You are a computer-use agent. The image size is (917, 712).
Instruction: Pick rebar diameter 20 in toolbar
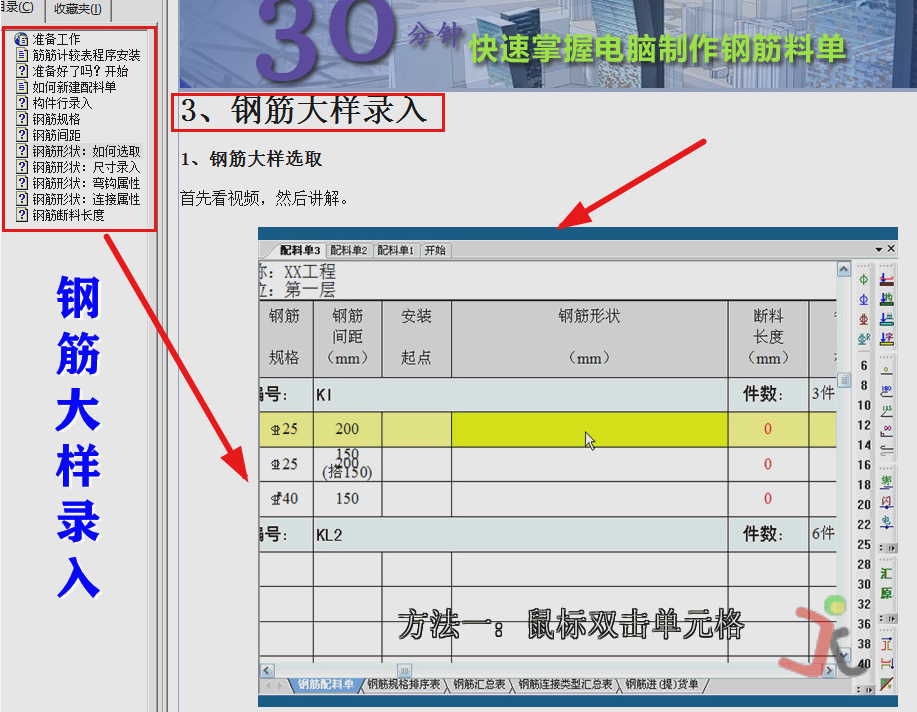point(864,505)
